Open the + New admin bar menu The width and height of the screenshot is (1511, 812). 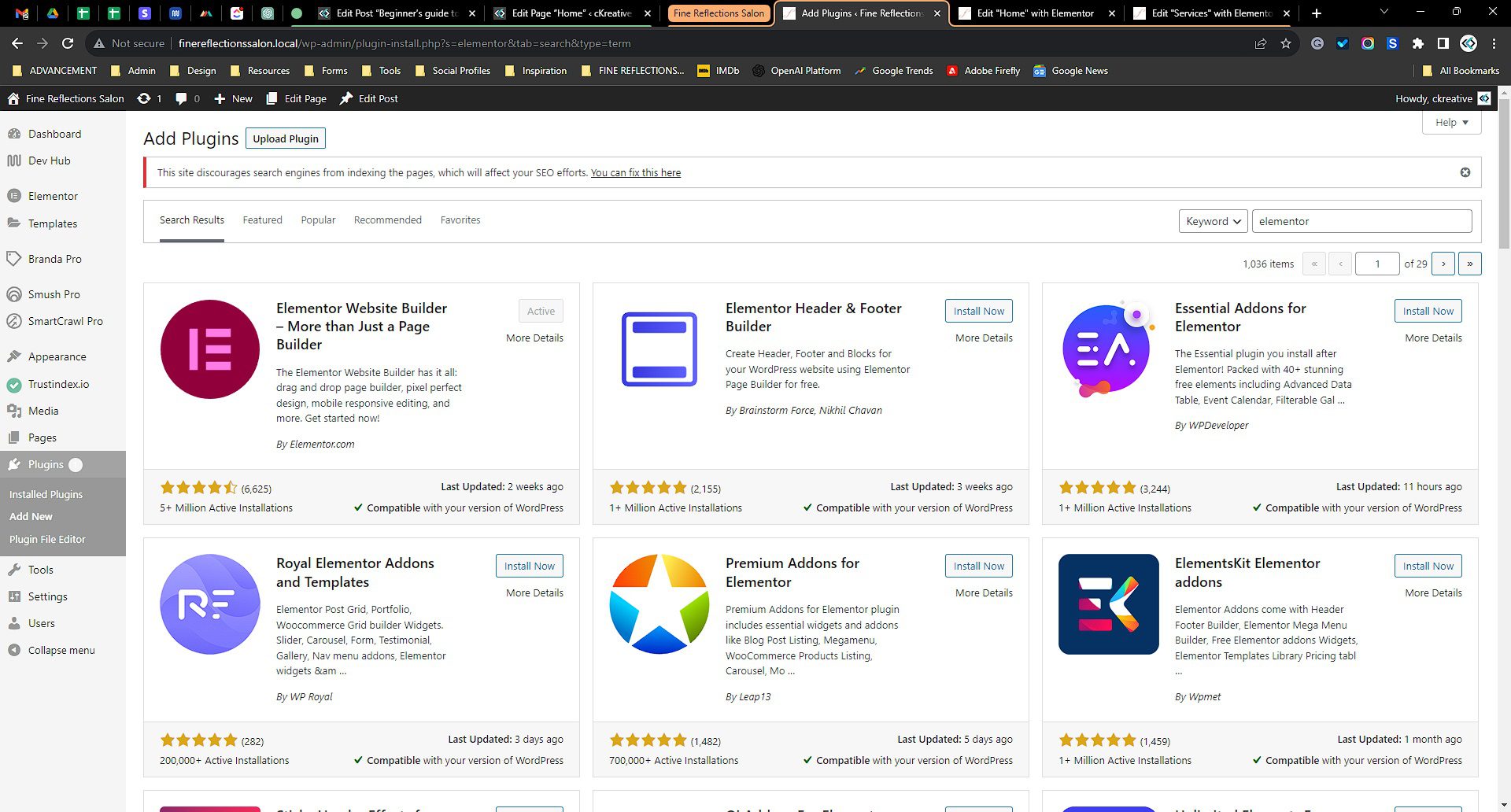click(x=233, y=98)
